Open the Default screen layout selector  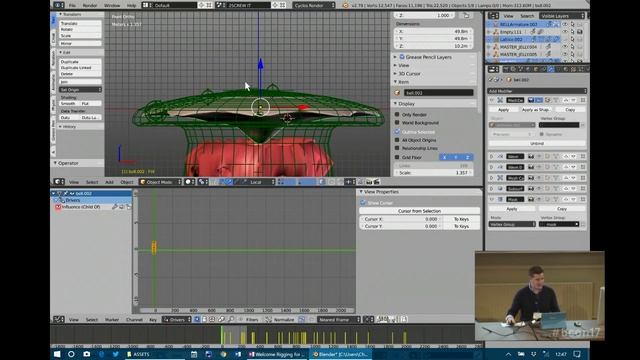point(169,5)
